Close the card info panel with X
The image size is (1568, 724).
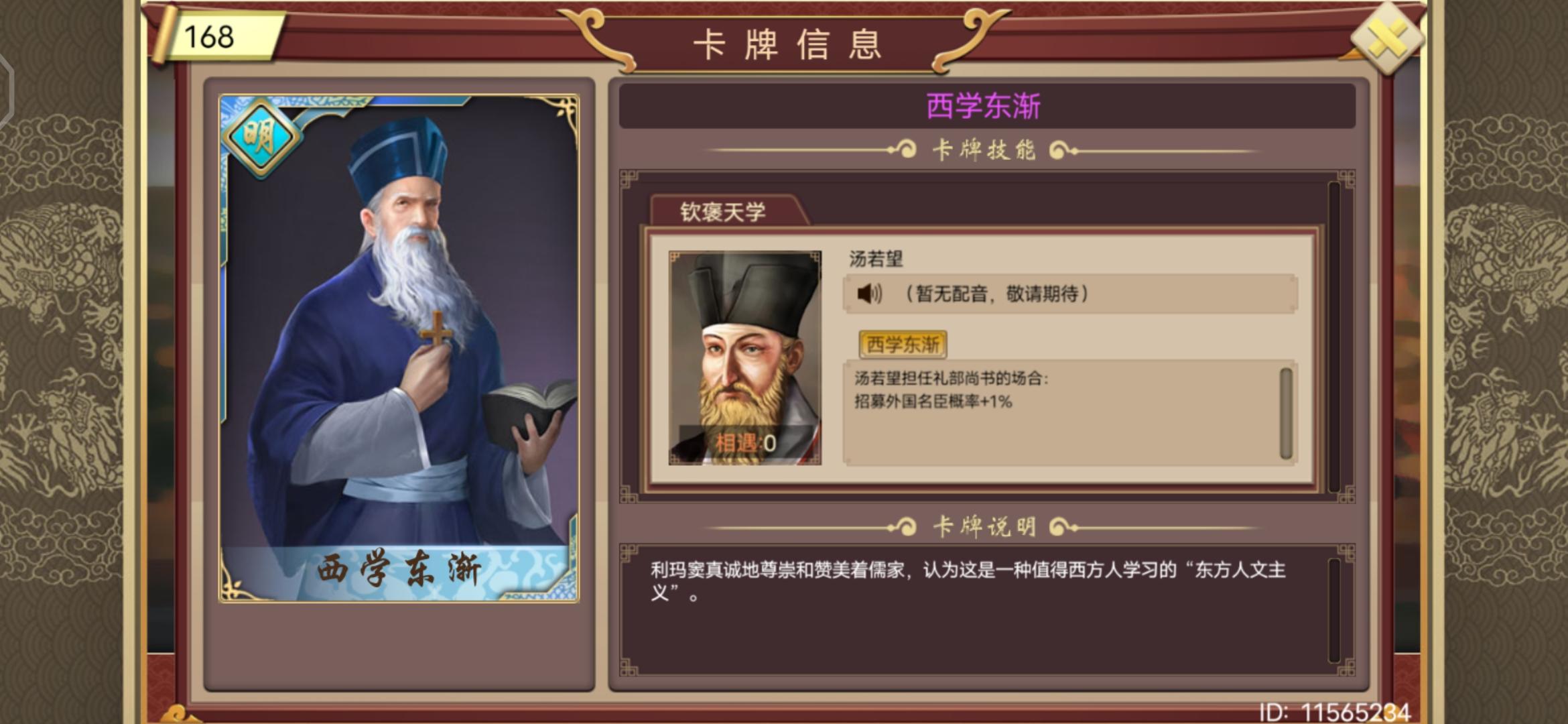pos(1386,38)
